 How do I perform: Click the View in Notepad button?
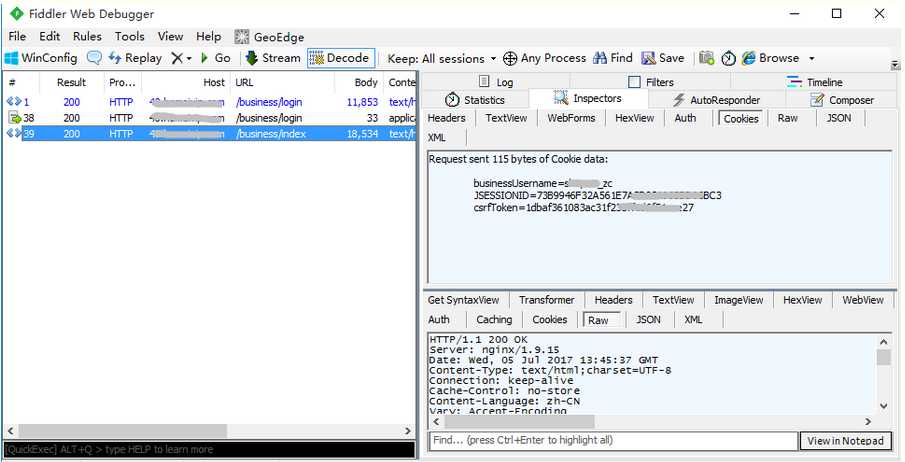pyautogui.click(x=845, y=441)
